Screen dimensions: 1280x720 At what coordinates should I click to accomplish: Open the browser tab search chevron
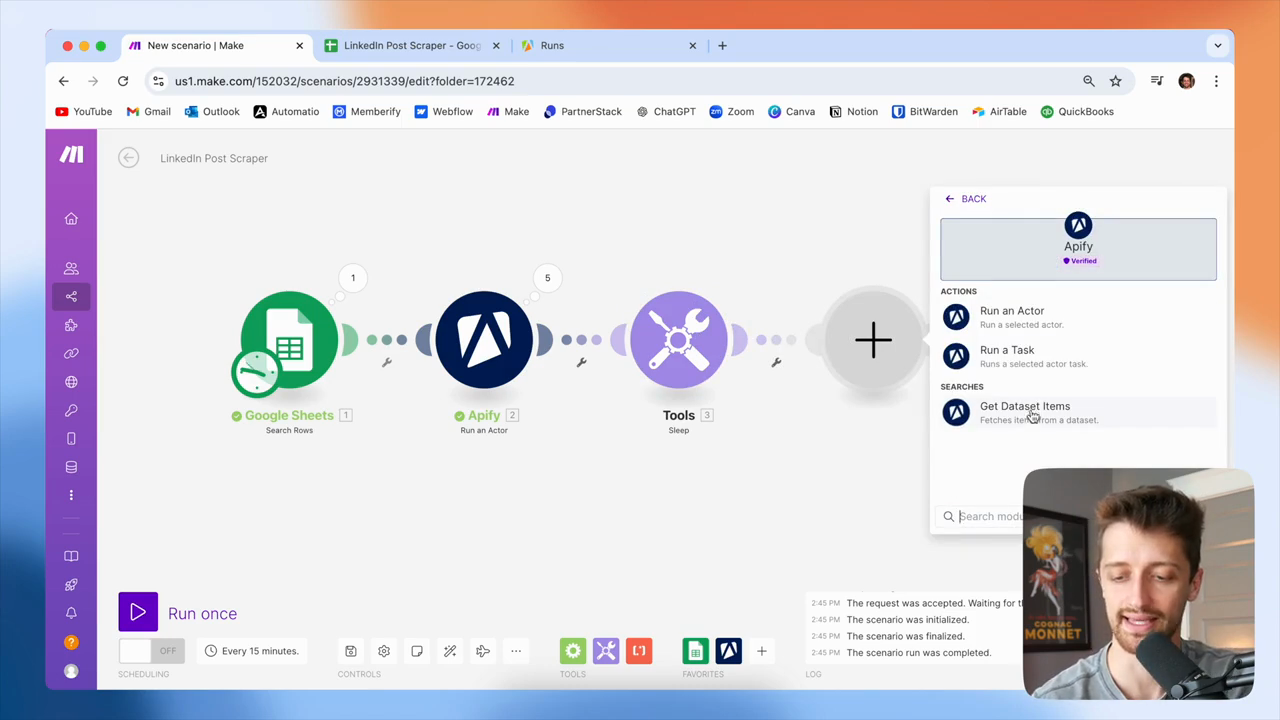(x=1218, y=45)
